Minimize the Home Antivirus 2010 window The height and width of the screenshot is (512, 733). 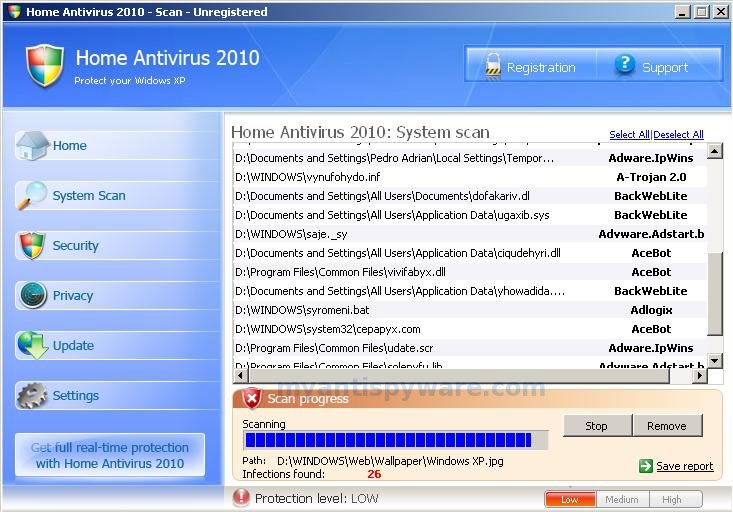pyautogui.click(x=683, y=12)
